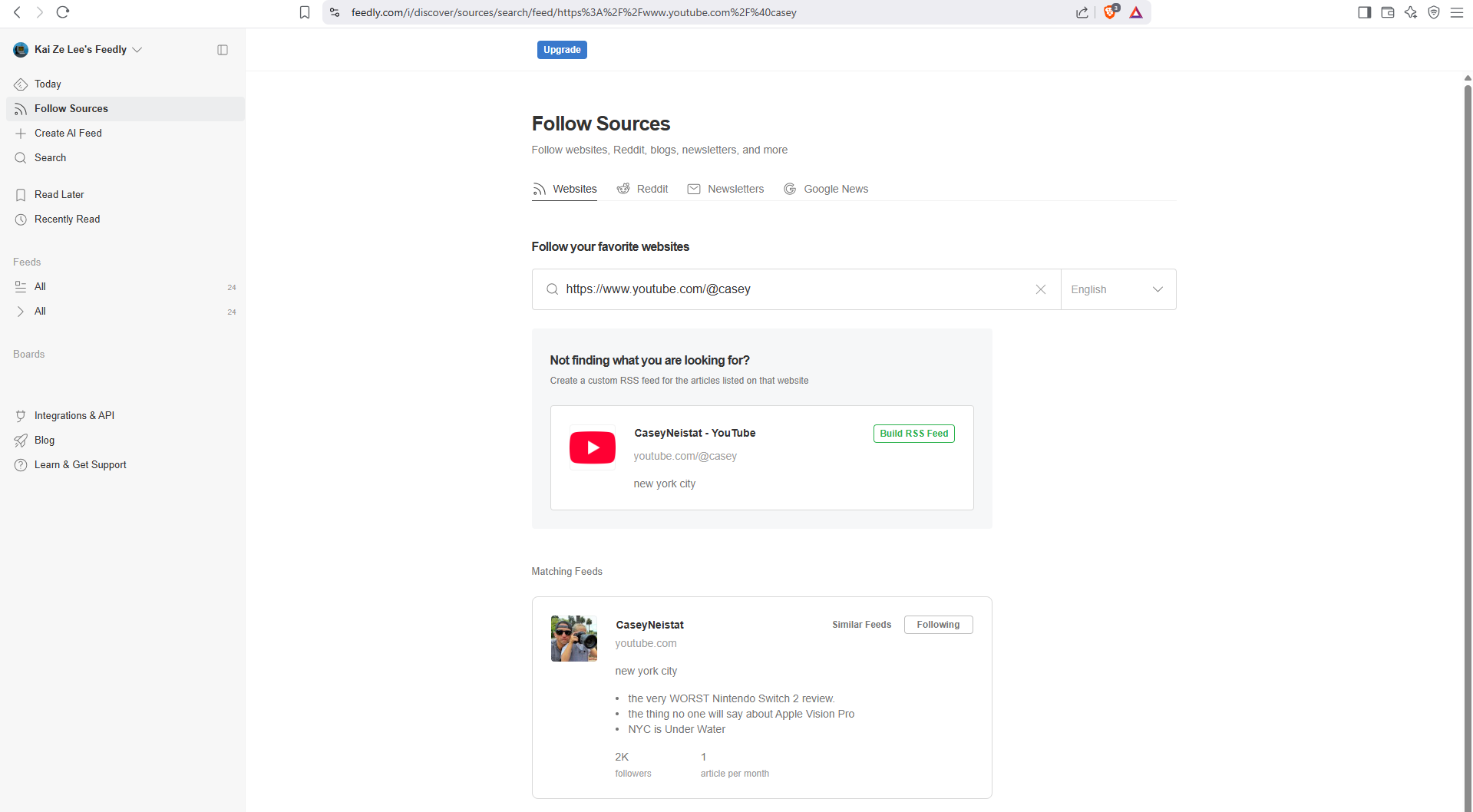Open the All feeds list-icon row

[x=125, y=287]
